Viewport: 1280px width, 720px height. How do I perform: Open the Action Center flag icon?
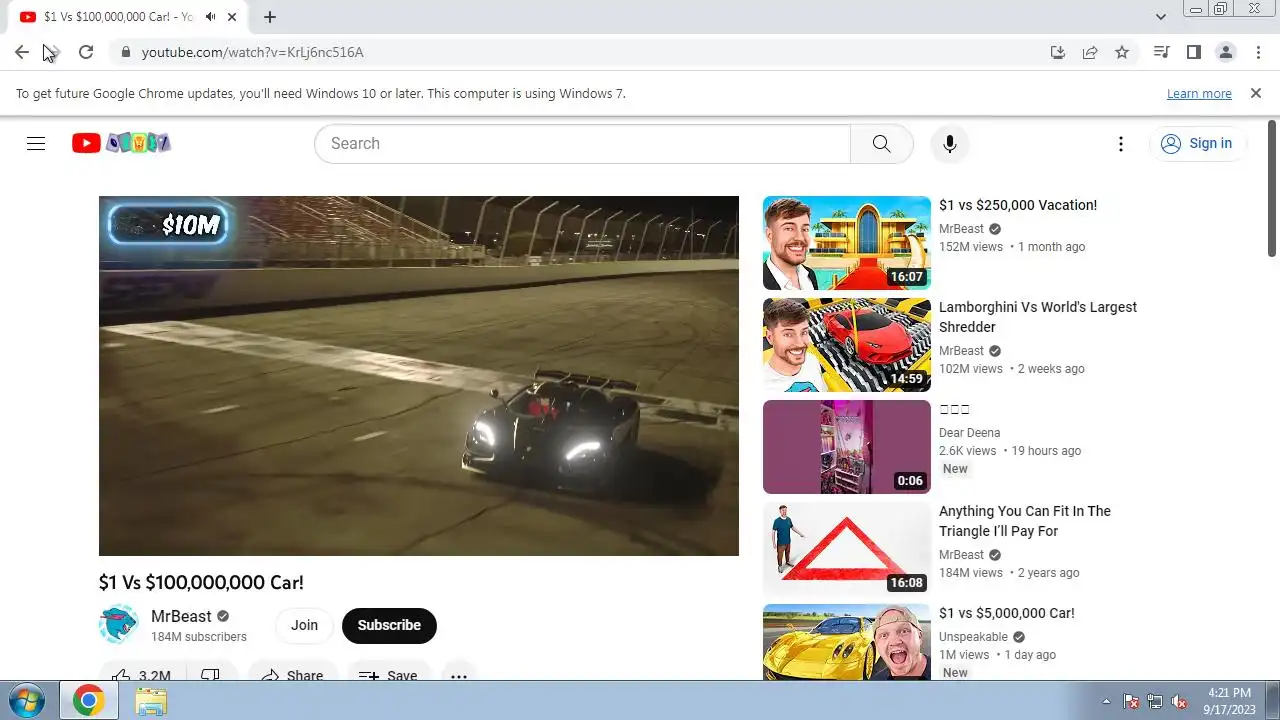pos(1131,701)
